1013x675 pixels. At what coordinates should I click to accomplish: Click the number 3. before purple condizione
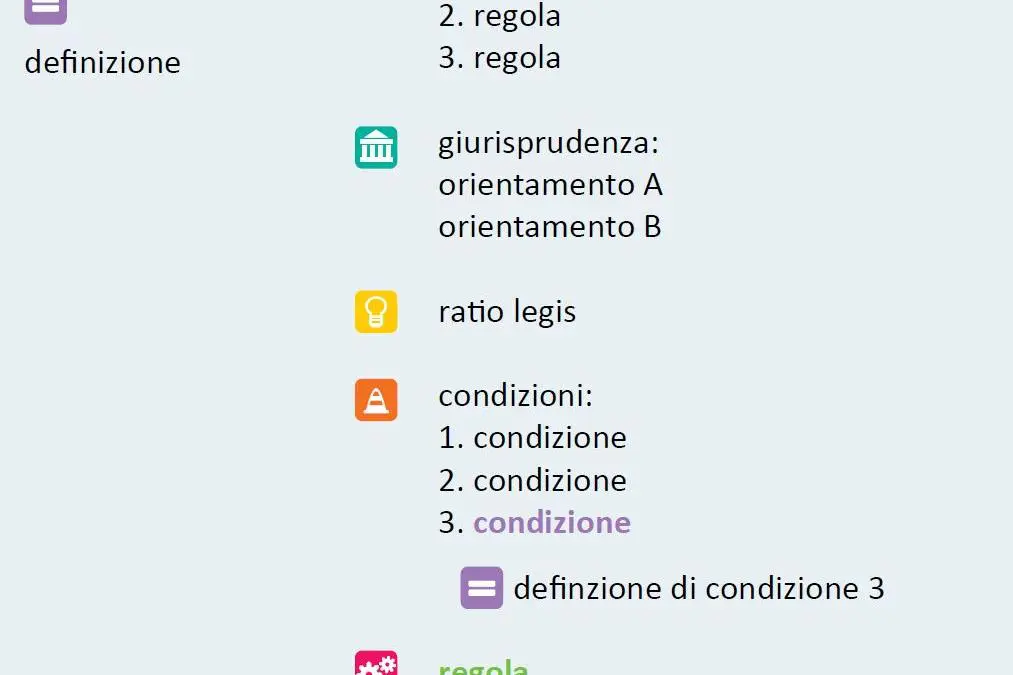pyautogui.click(x=451, y=523)
